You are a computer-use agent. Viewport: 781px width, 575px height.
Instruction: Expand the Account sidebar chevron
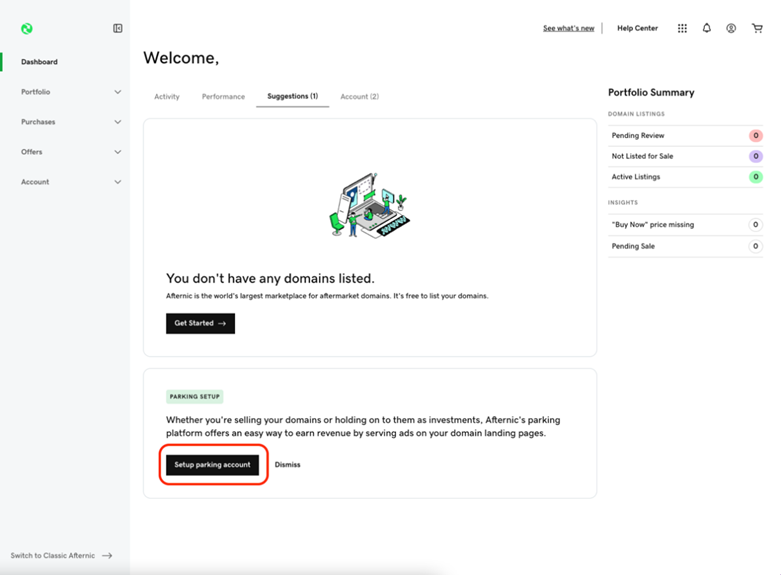[118, 182]
